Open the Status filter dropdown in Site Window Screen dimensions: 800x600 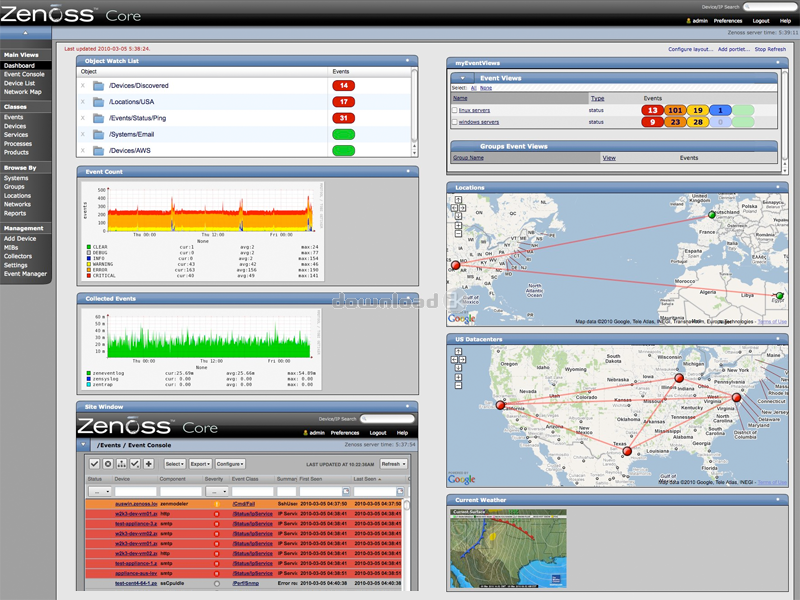pyautogui.click(x=100, y=491)
